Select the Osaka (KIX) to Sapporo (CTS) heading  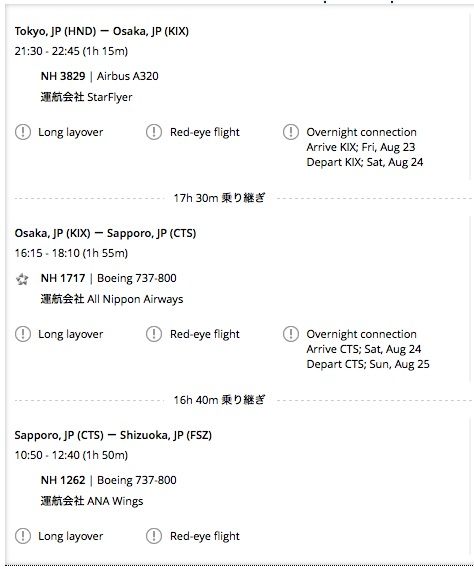pos(105,233)
